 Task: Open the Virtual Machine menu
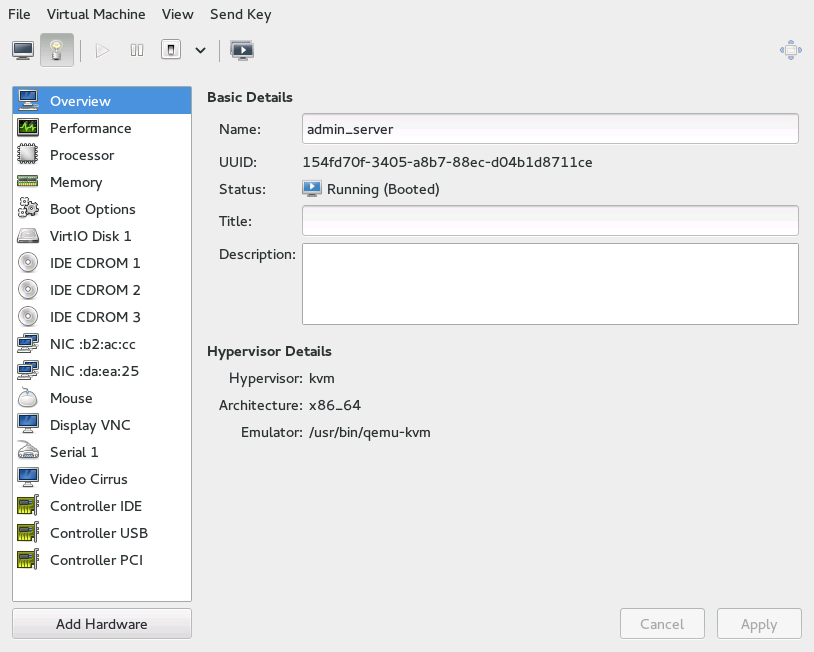tap(96, 14)
